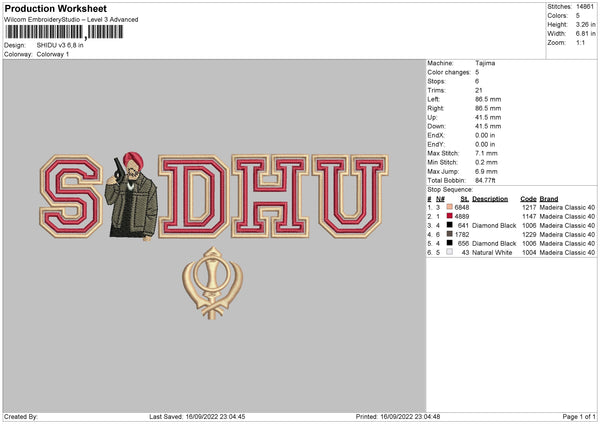Viewport: 600px width, 424px height.
Task: Click the black swatch beside stitch count 641
Action: click(x=450, y=225)
